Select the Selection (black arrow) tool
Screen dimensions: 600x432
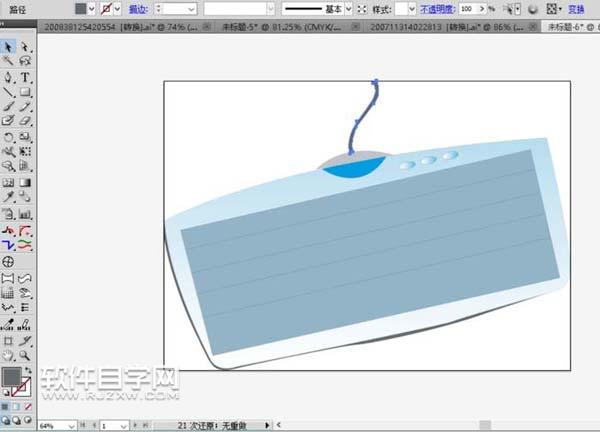pyautogui.click(x=8, y=47)
